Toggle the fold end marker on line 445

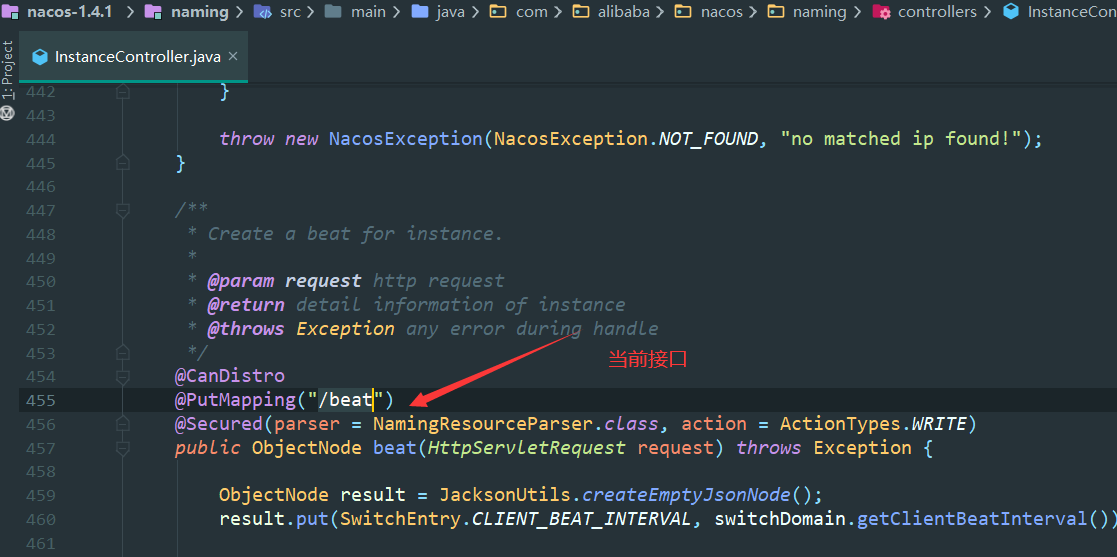(x=123, y=163)
